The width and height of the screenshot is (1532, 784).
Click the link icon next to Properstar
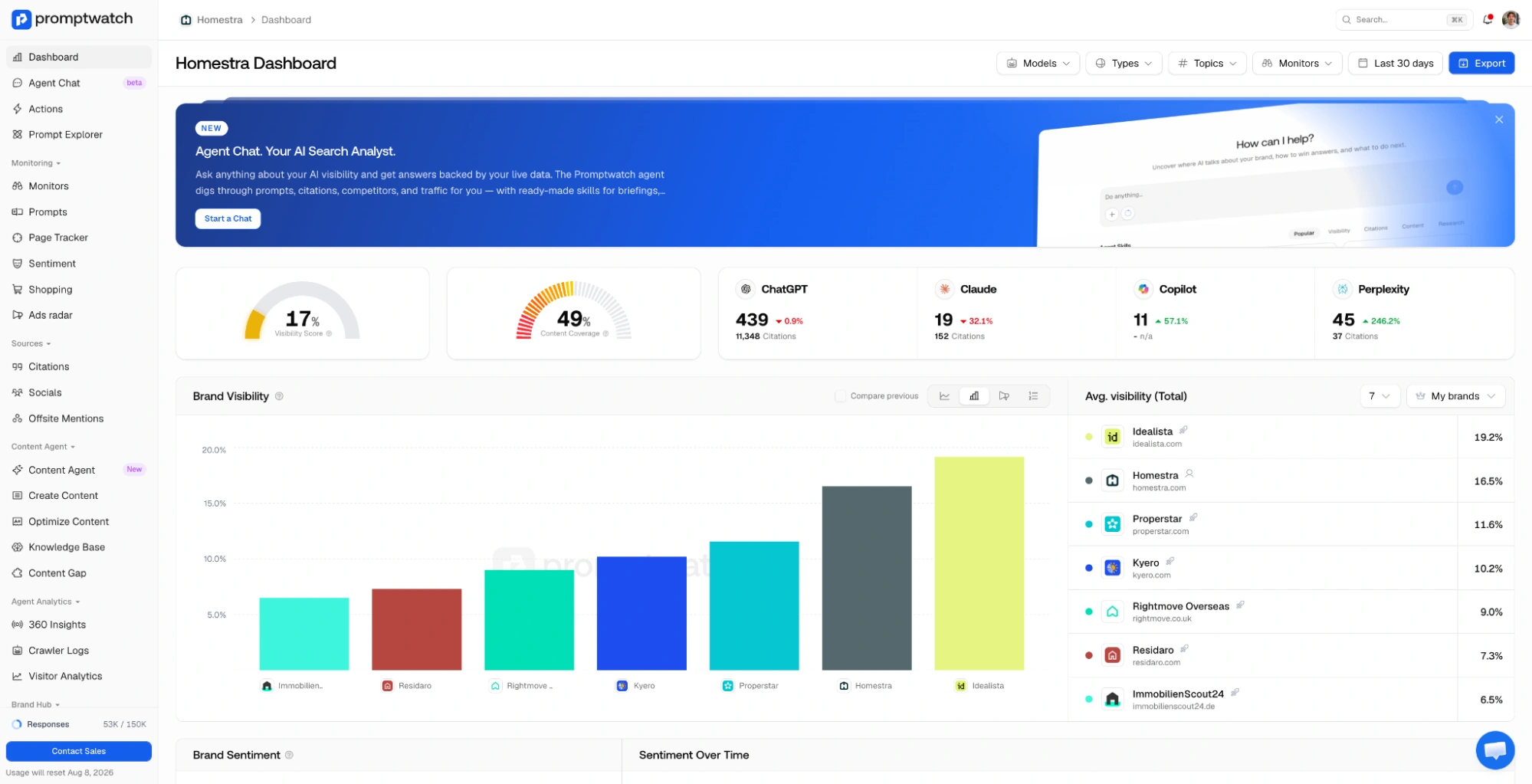pos(1193,517)
